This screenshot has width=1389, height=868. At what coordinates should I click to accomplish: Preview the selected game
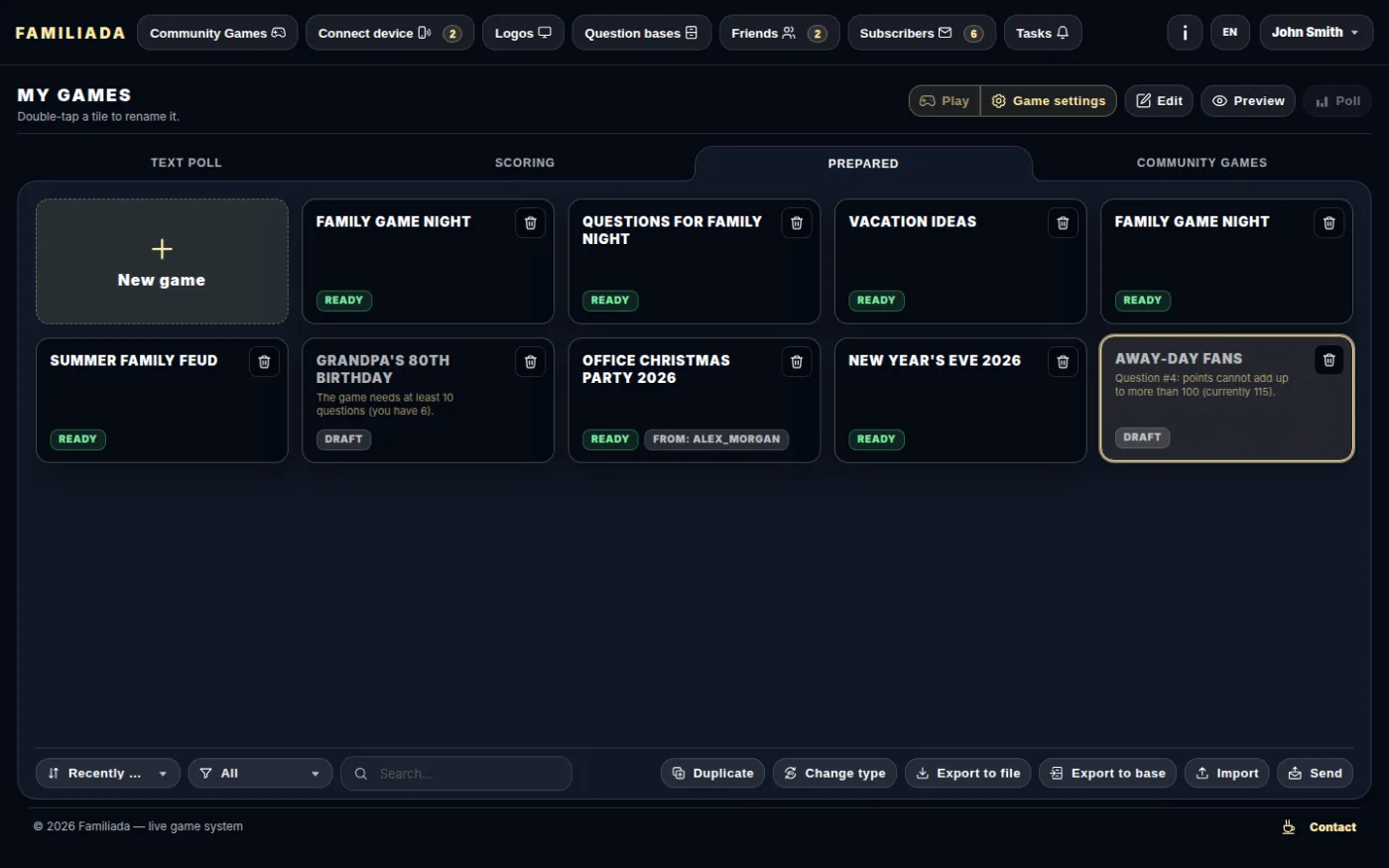coord(1248,101)
